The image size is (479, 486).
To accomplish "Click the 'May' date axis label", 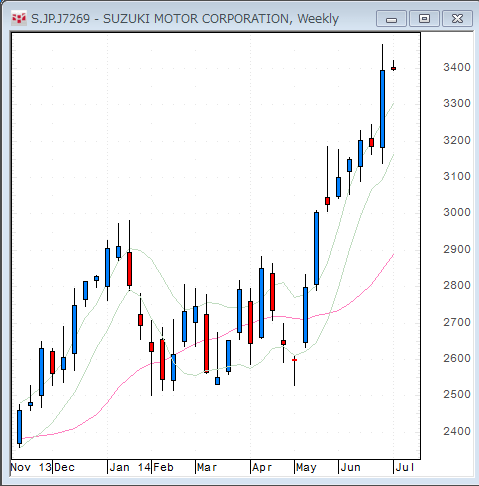I will [306, 467].
